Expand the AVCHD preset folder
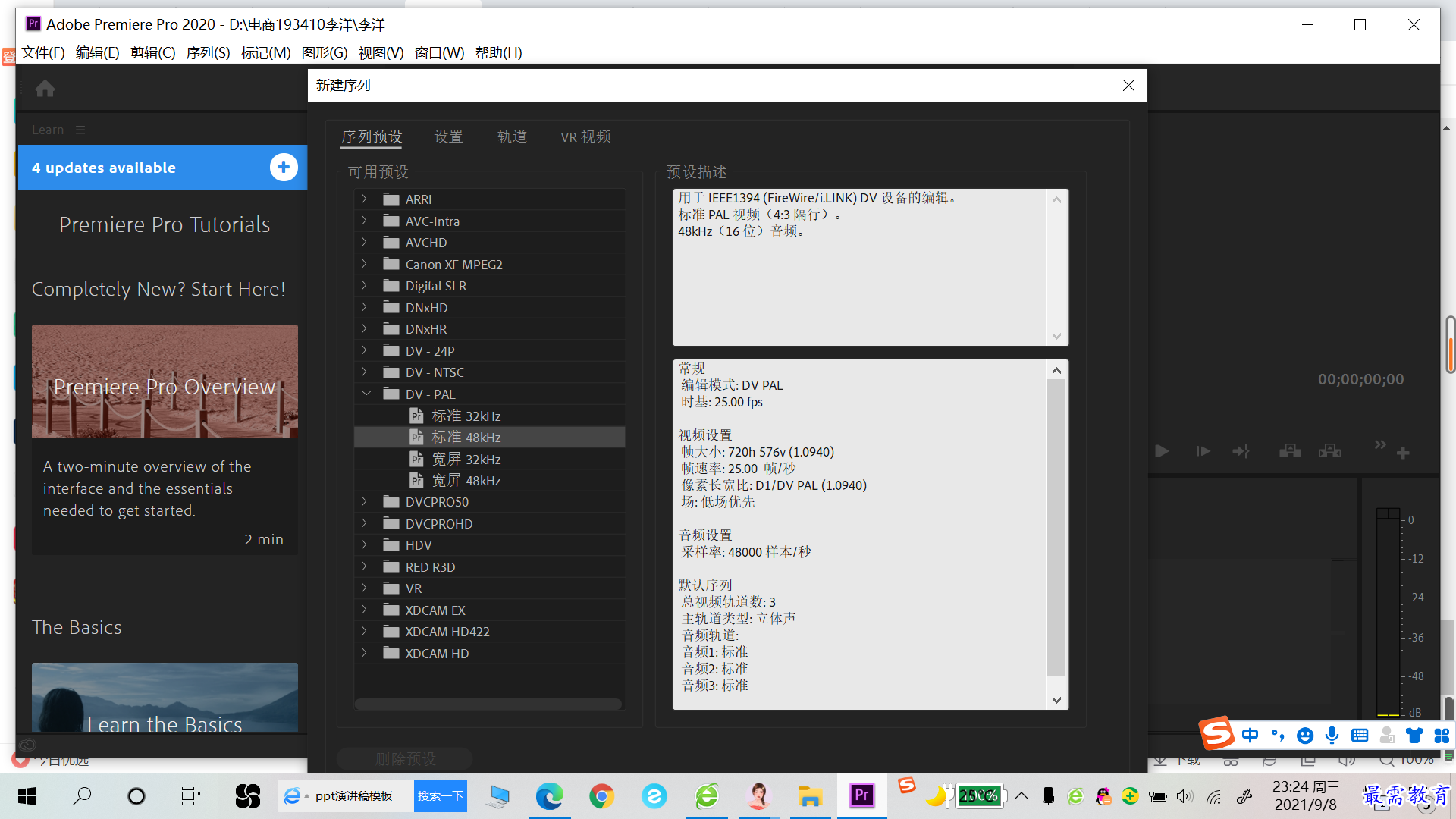This screenshot has width=1456, height=819. [x=365, y=243]
